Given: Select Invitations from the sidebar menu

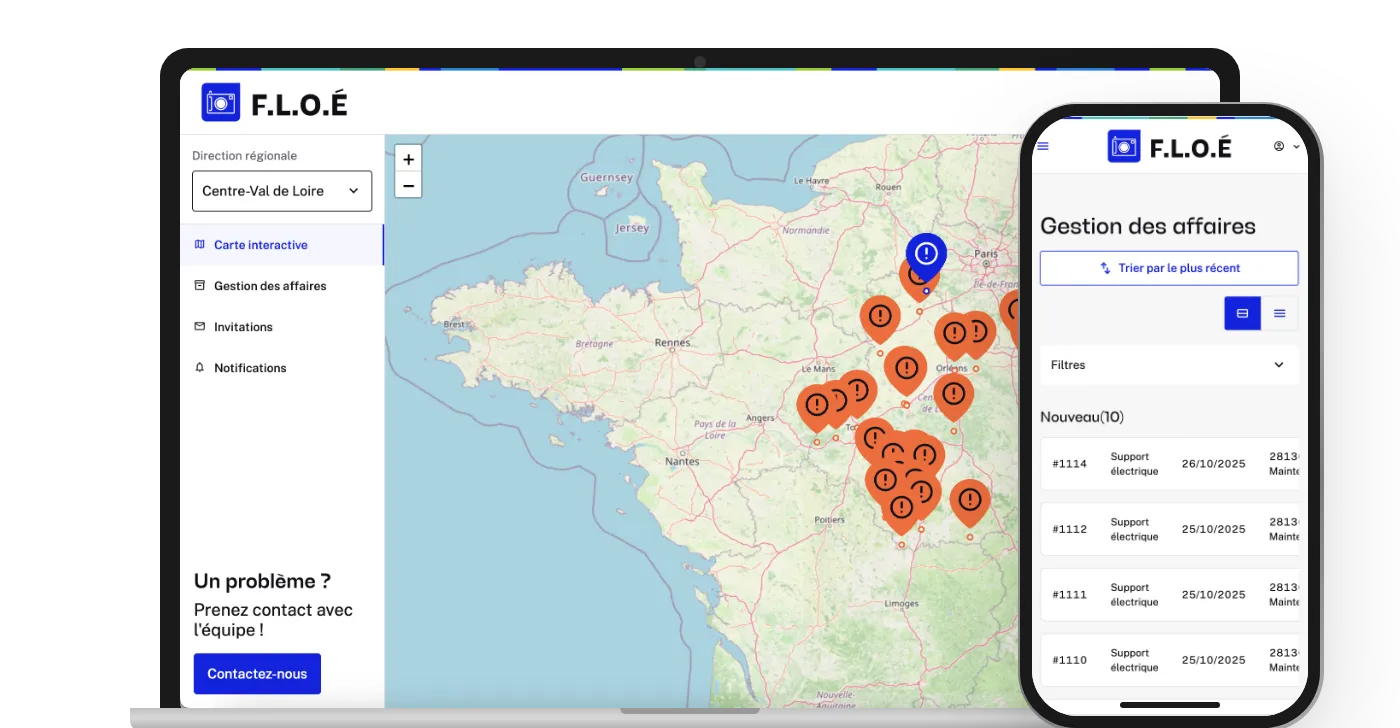Looking at the screenshot, I should [242, 326].
